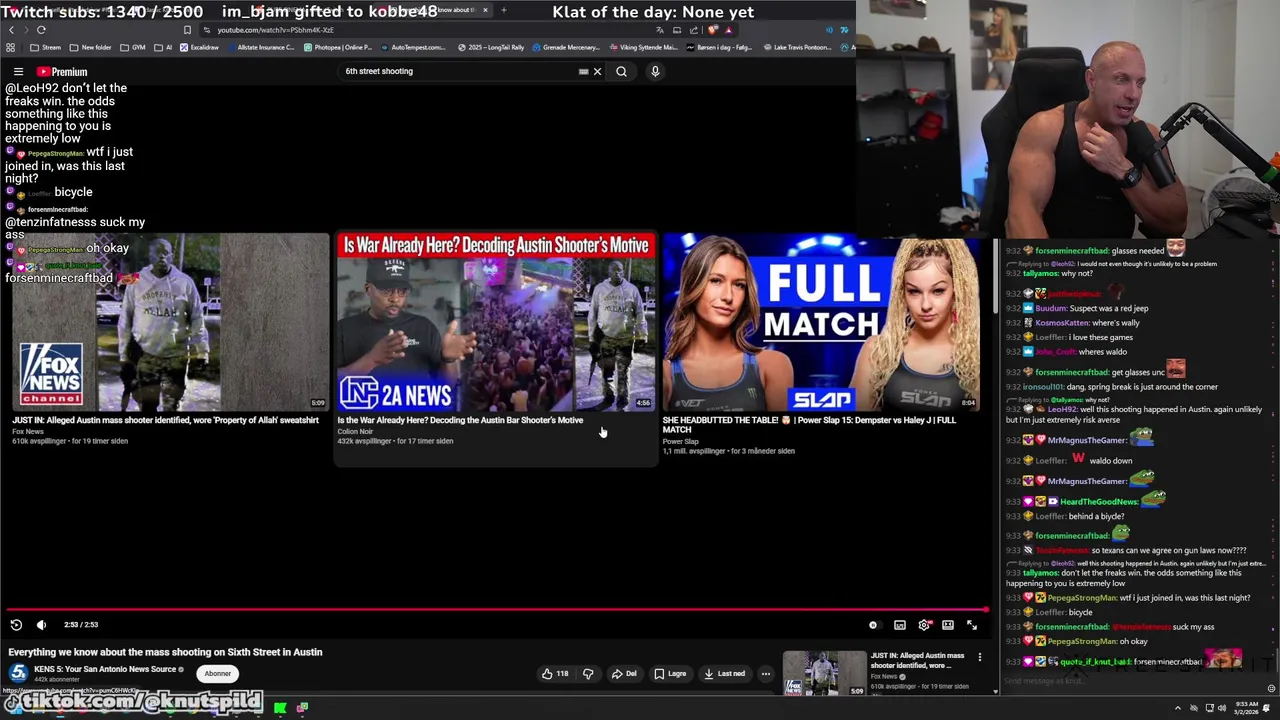Open the player settings gear

tap(924, 625)
